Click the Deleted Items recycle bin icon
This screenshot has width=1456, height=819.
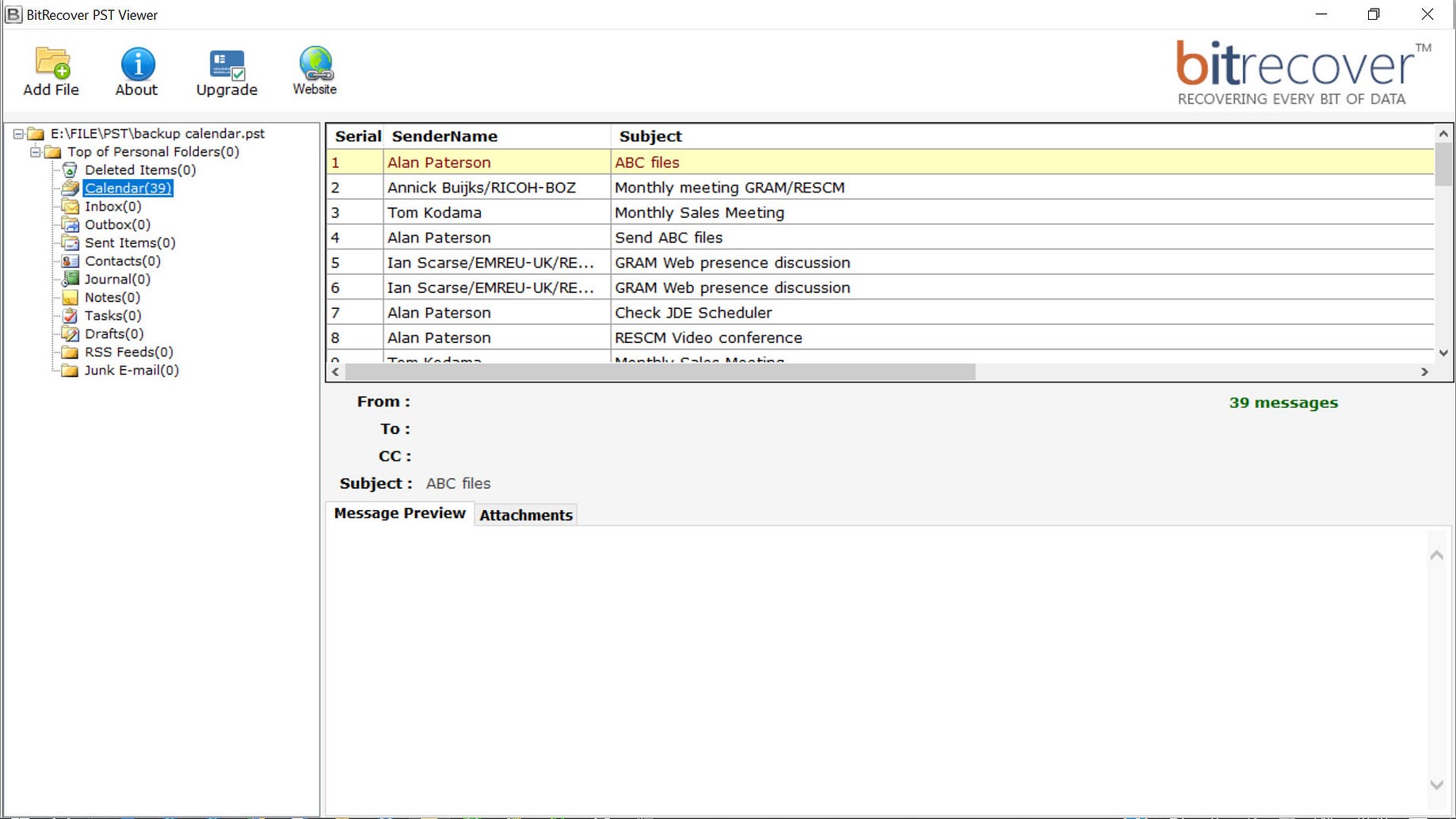pyautogui.click(x=71, y=170)
